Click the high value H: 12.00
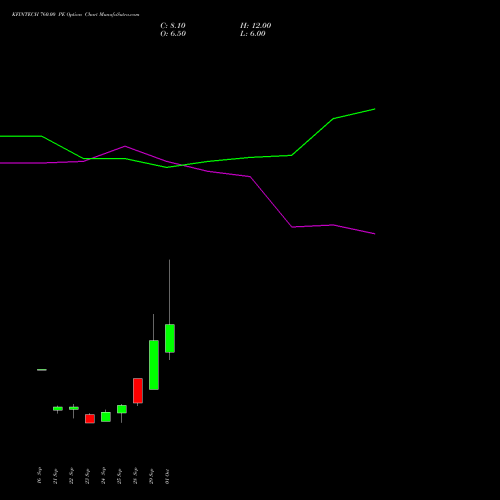This screenshot has width=500, height=500. pyautogui.click(x=255, y=26)
